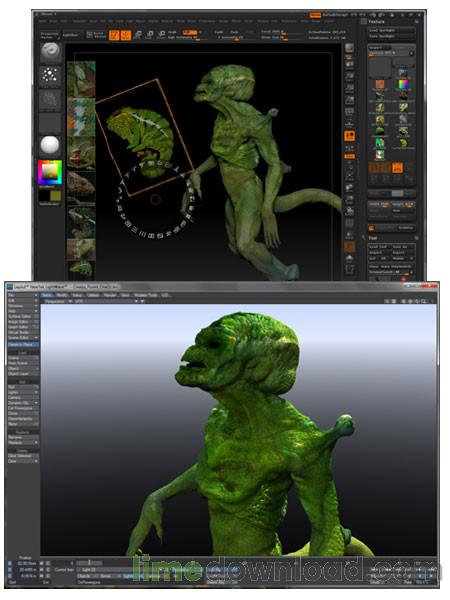Switch to the Modify tab
This screenshot has height=600, width=450.
(62, 295)
